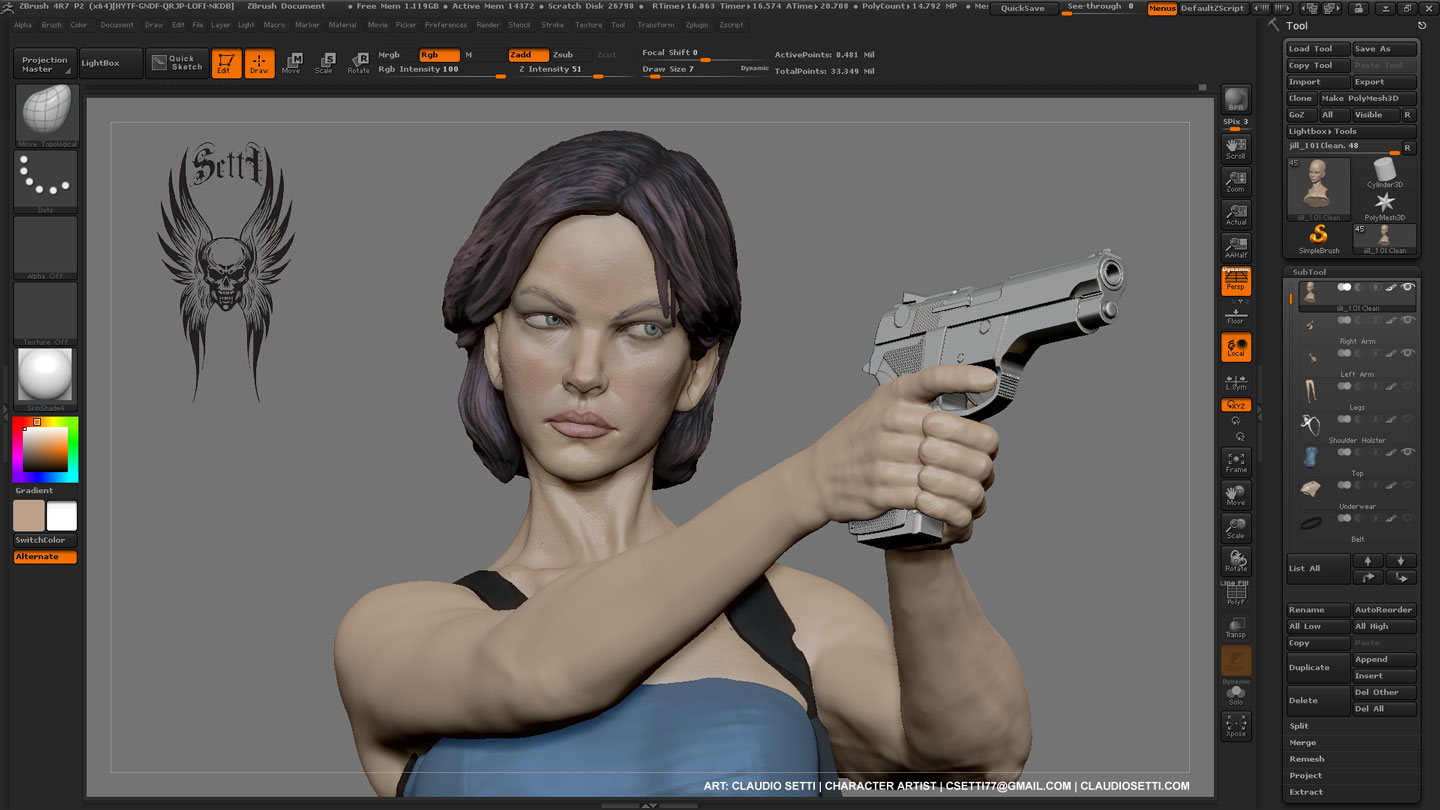Image resolution: width=1440 pixels, height=810 pixels.
Task: Open the Brush menu
Action: [x=51, y=25]
